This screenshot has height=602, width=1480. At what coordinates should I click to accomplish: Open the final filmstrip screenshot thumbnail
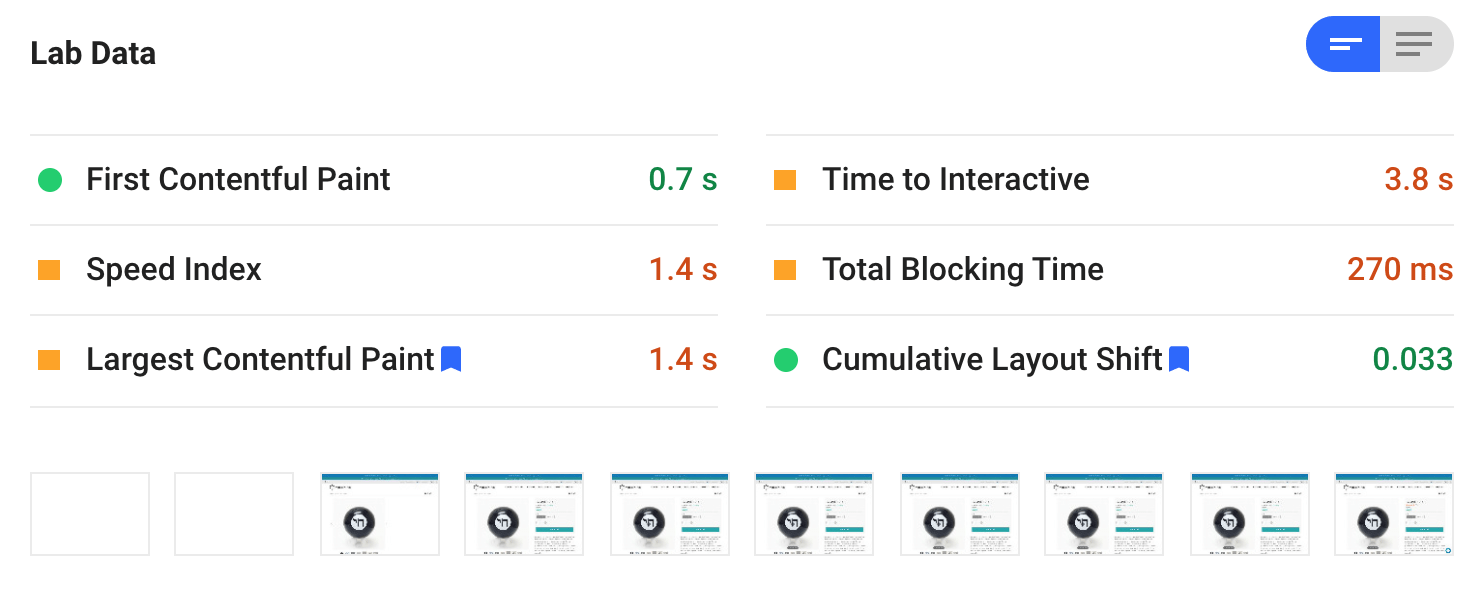[1394, 513]
